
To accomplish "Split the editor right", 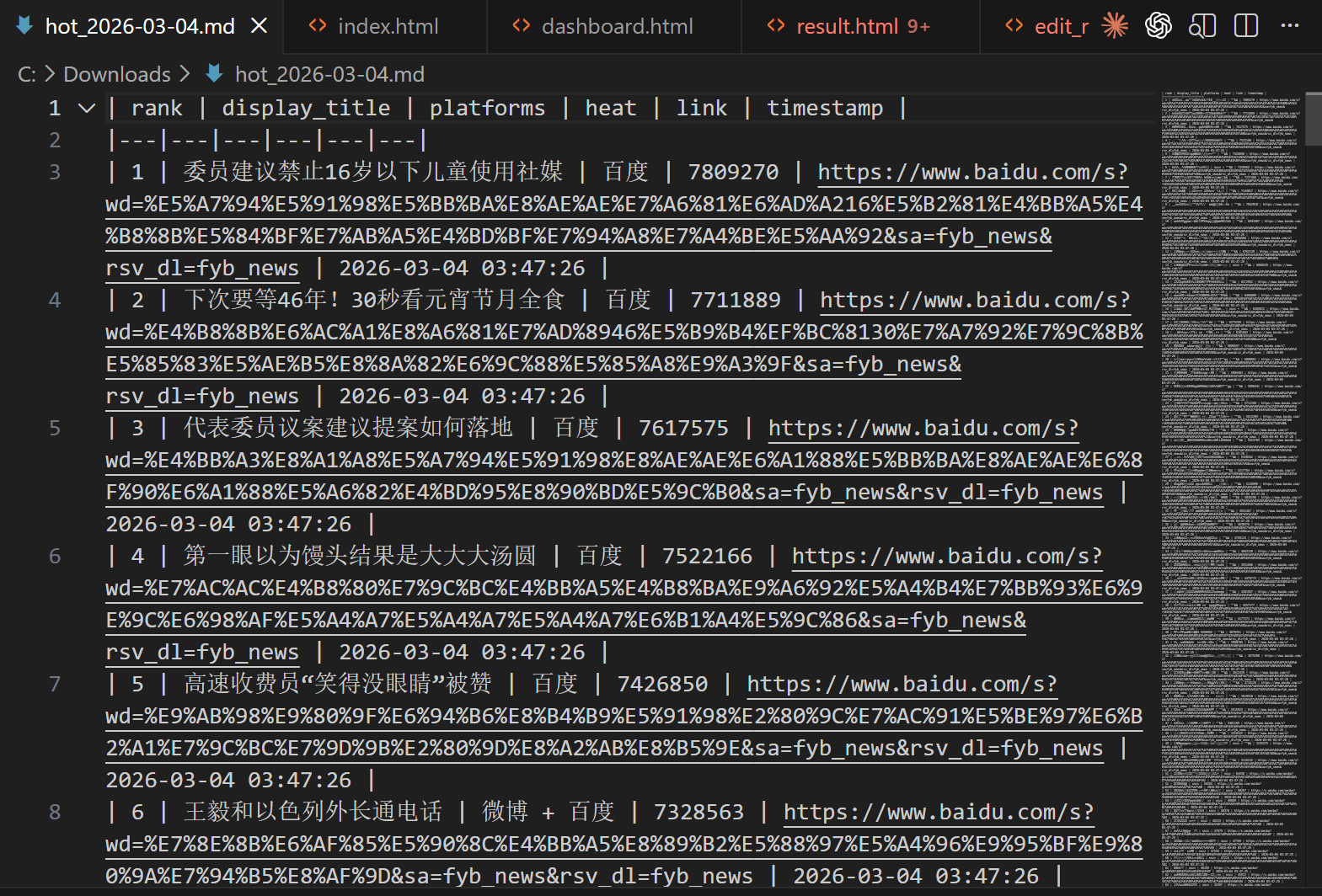I will pyautogui.click(x=1246, y=26).
